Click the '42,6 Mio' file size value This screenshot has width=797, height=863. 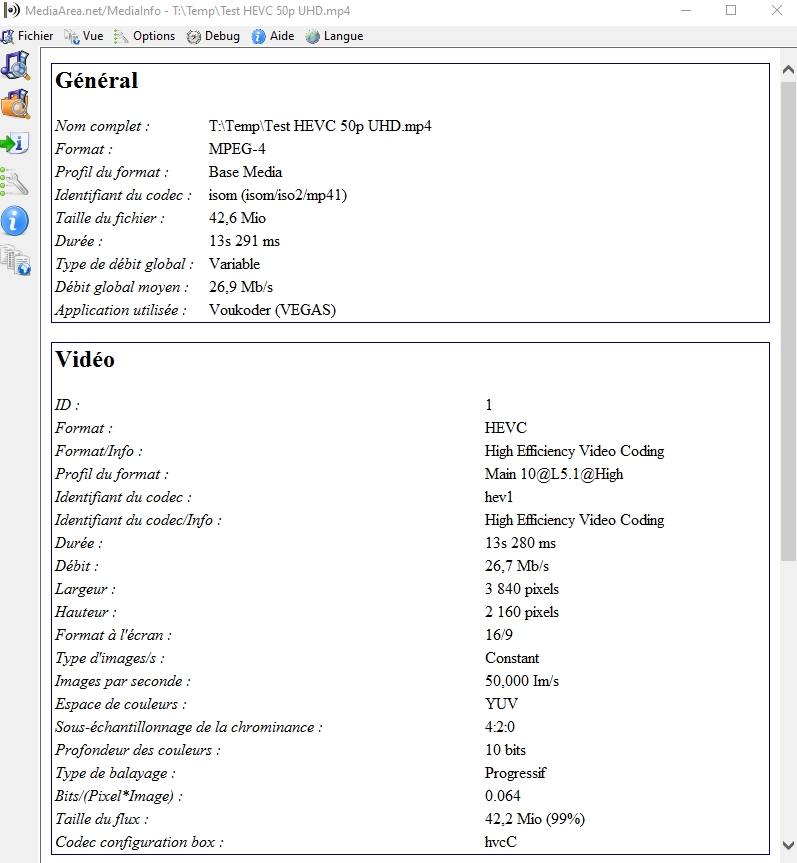(237, 219)
